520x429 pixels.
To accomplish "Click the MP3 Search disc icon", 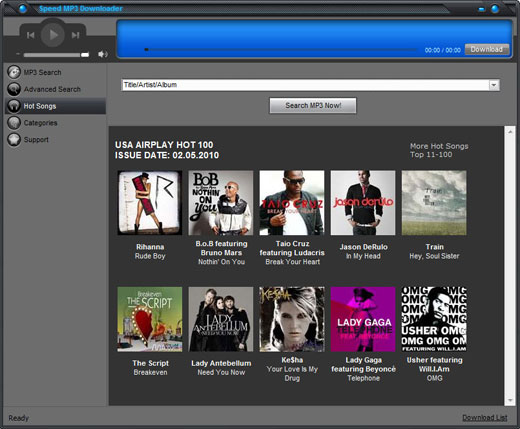I will (14, 72).
